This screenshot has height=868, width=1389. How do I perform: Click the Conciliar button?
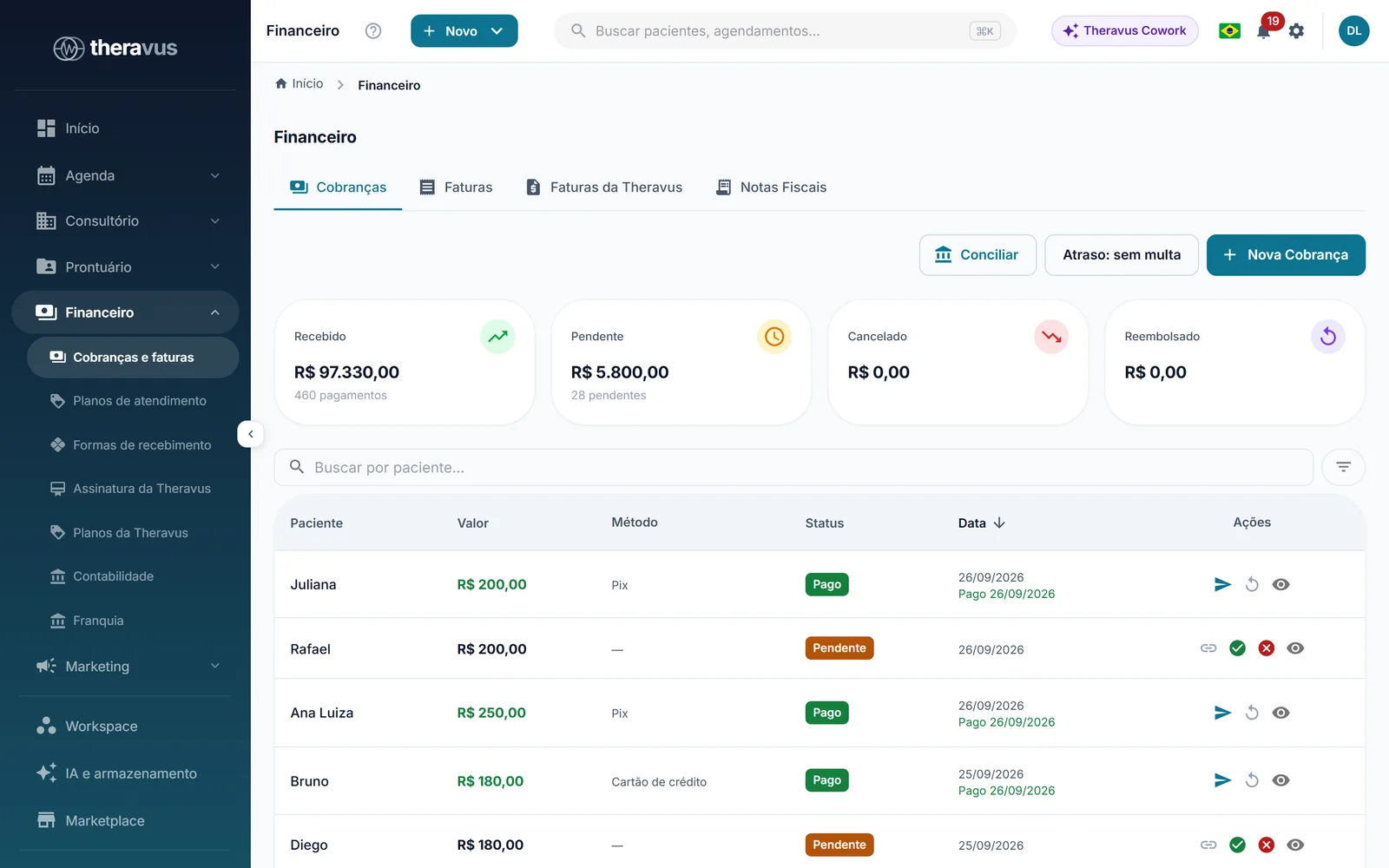pyautogui.click(x=978, y=254)
